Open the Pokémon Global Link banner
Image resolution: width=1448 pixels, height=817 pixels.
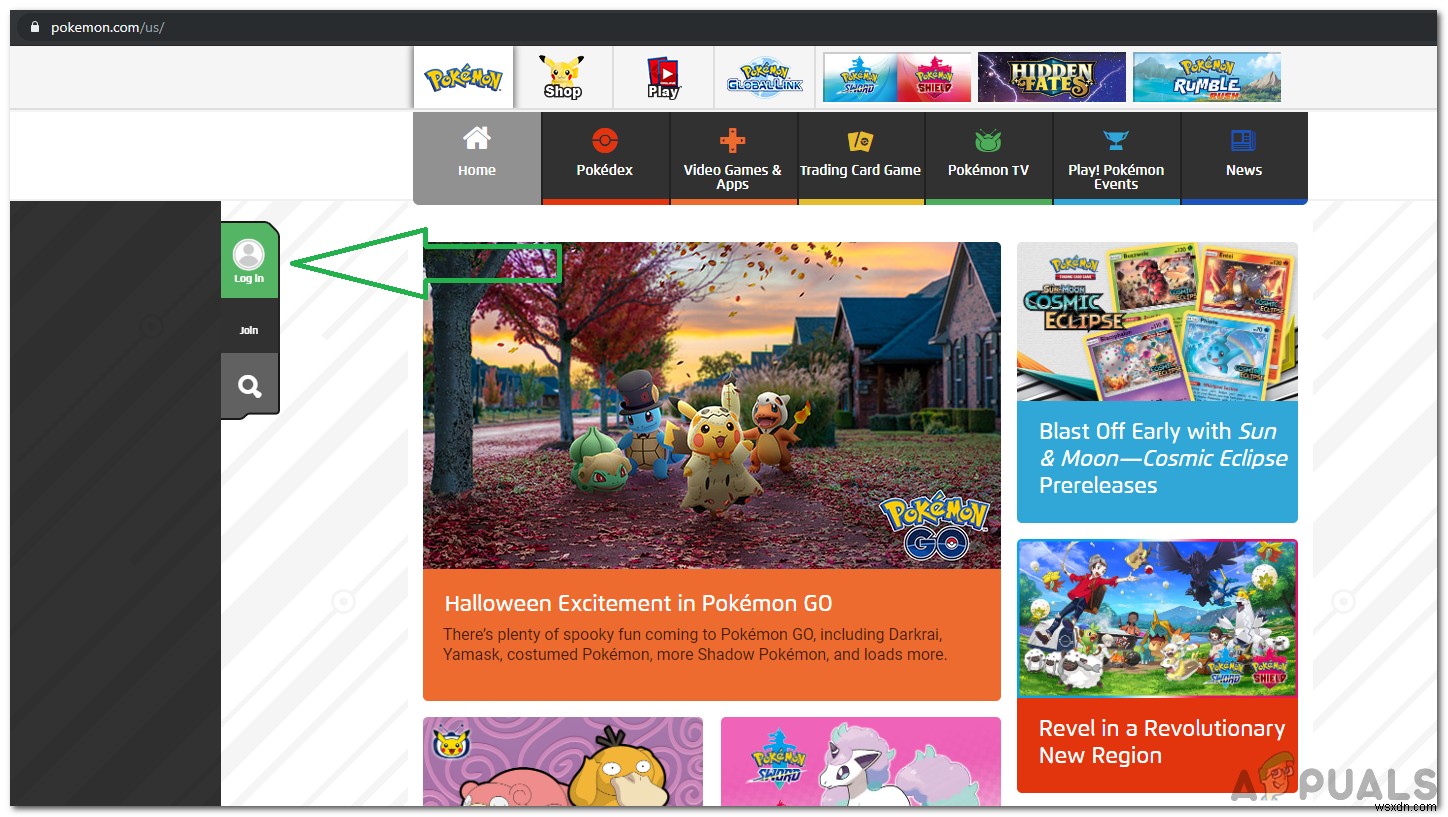[x=764, y=76]
